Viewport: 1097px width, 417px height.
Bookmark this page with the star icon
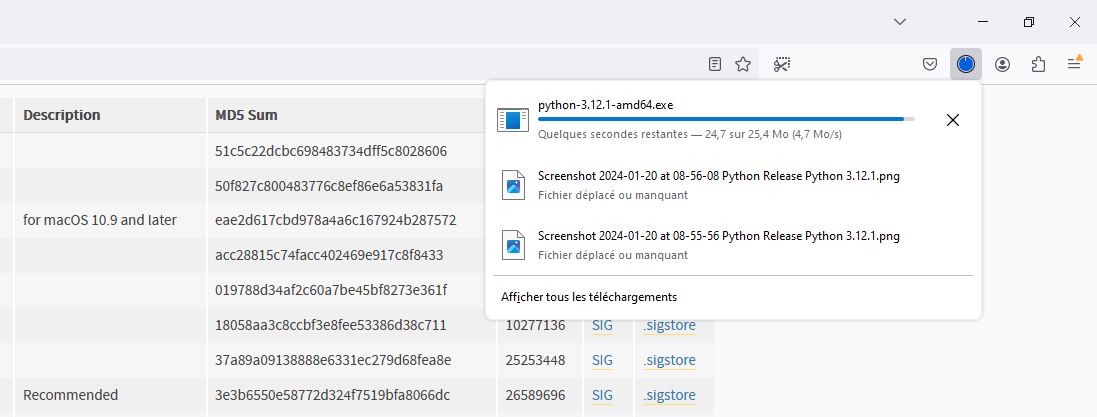tap(743, 64)
